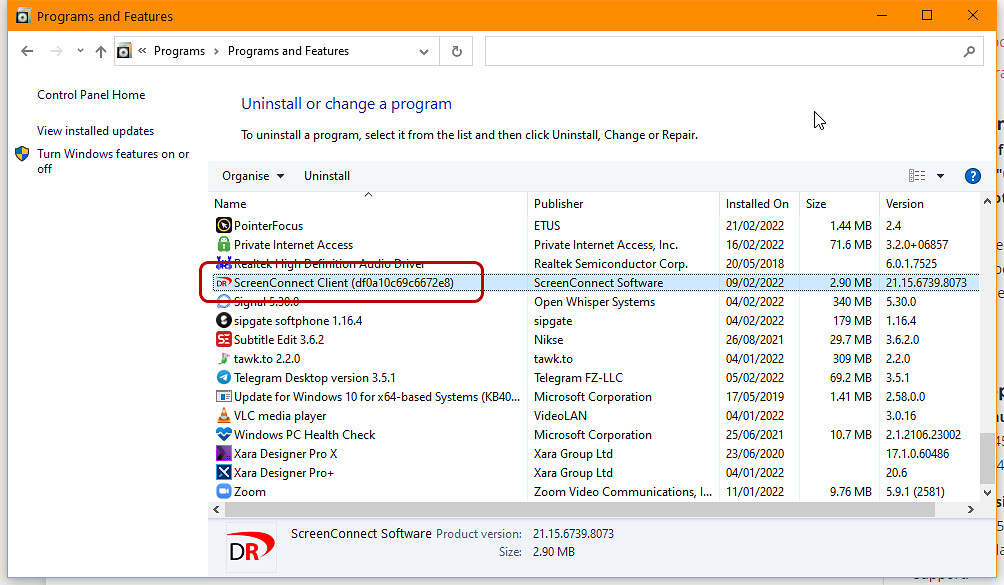Click the Zoom program icon
This screenshot has width=1004, height=585.
click(x=223, y=491)
